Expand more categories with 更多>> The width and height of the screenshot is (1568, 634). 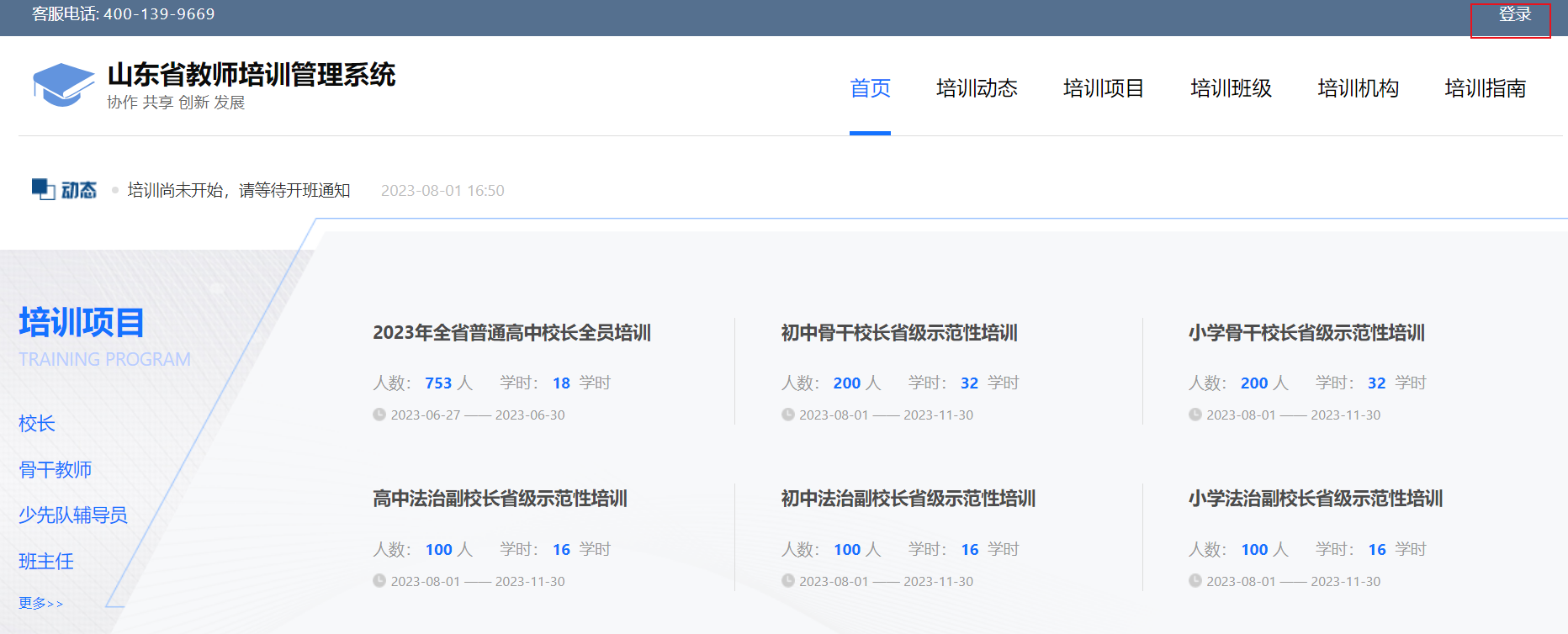tap(40, 604)
